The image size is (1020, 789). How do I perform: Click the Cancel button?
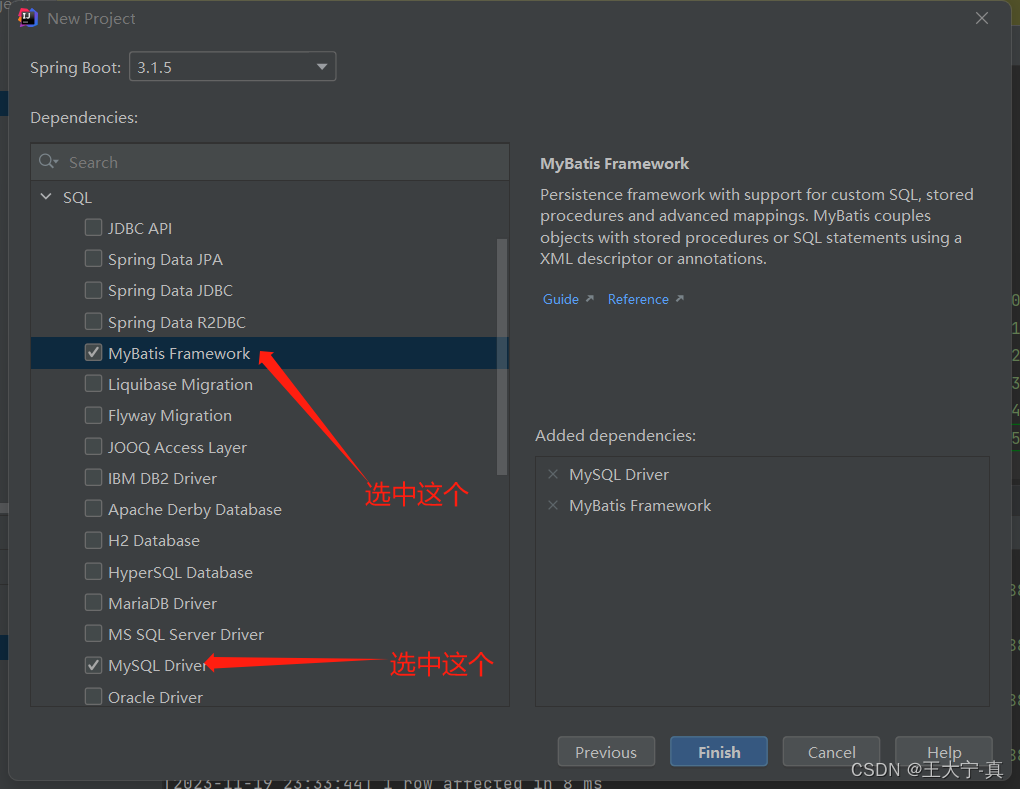click(831, 752)
